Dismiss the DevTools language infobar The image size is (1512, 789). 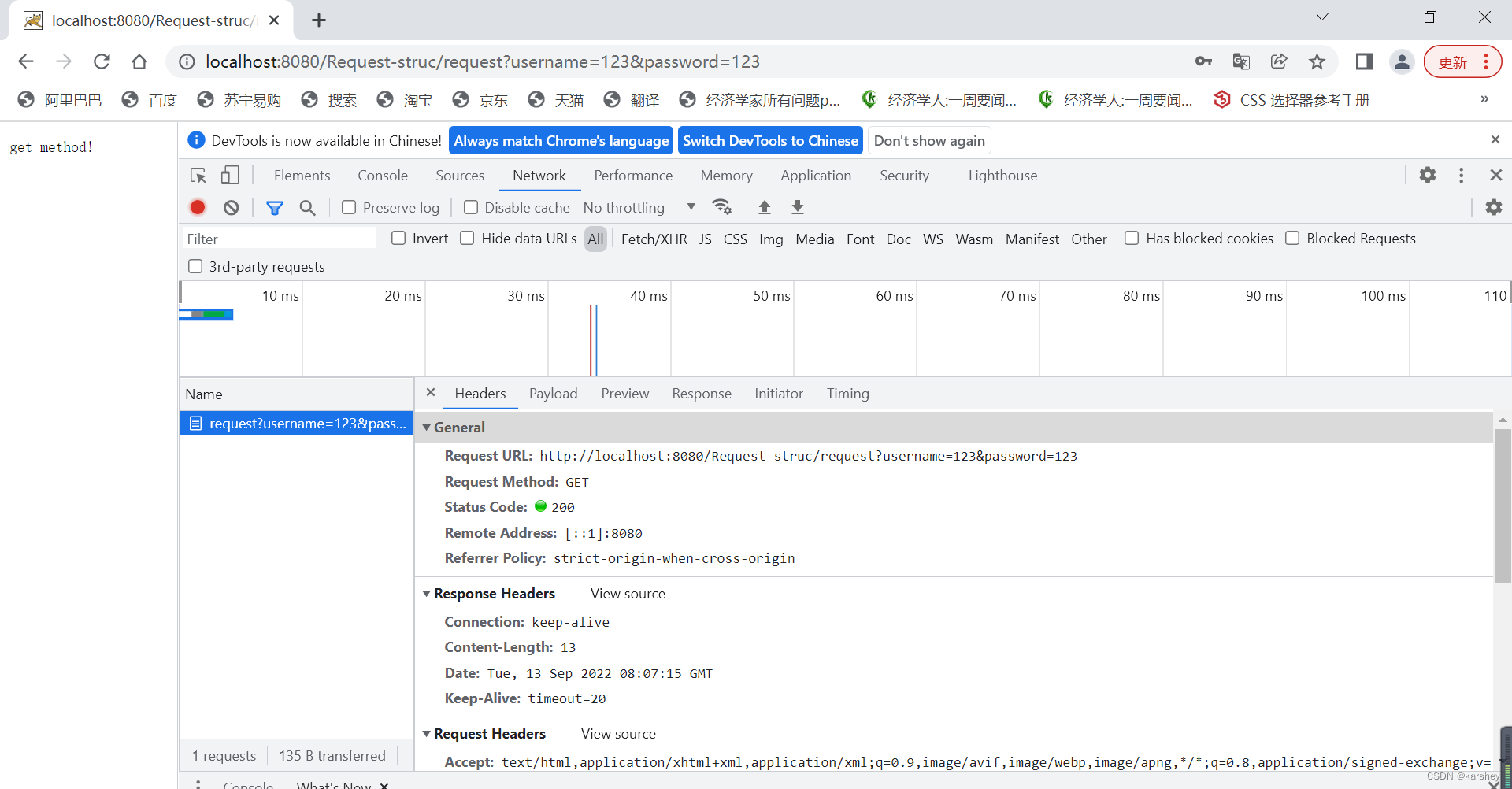pos(1495,139)
